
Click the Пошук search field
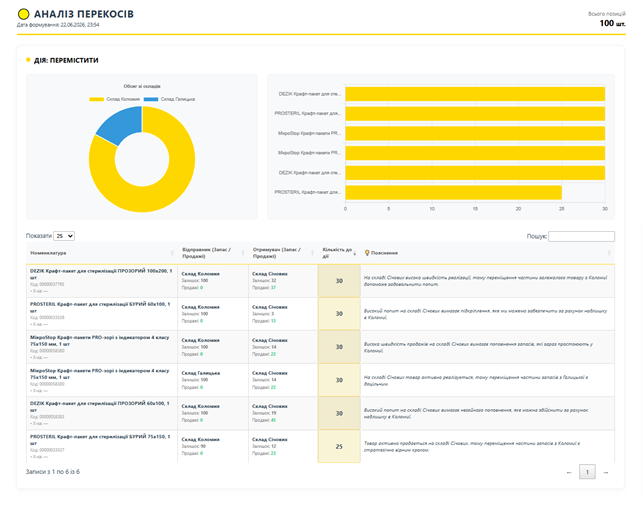[x=581, y=236]
